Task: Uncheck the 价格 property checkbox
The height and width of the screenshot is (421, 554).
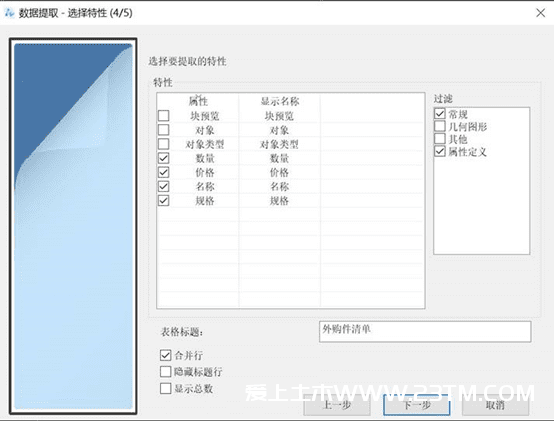Action: click(164, 172)
